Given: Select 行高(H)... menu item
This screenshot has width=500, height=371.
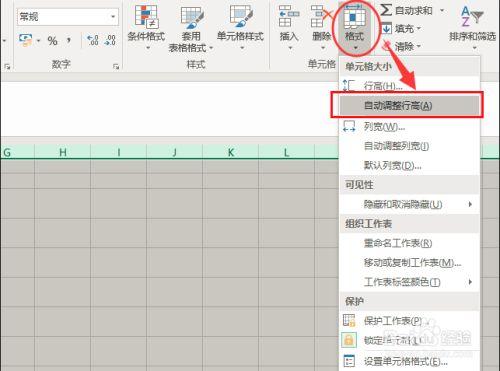Looking at the screenshot, I should point(410,86).
